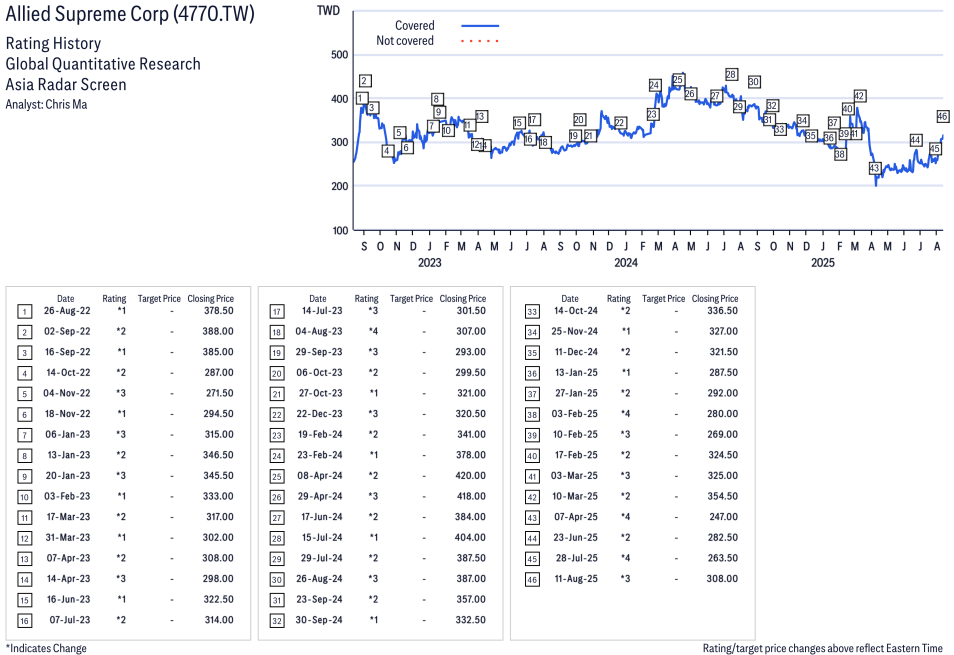Select the closing price '354.50'
Screen dimensions: 954x655
point(723,496)
